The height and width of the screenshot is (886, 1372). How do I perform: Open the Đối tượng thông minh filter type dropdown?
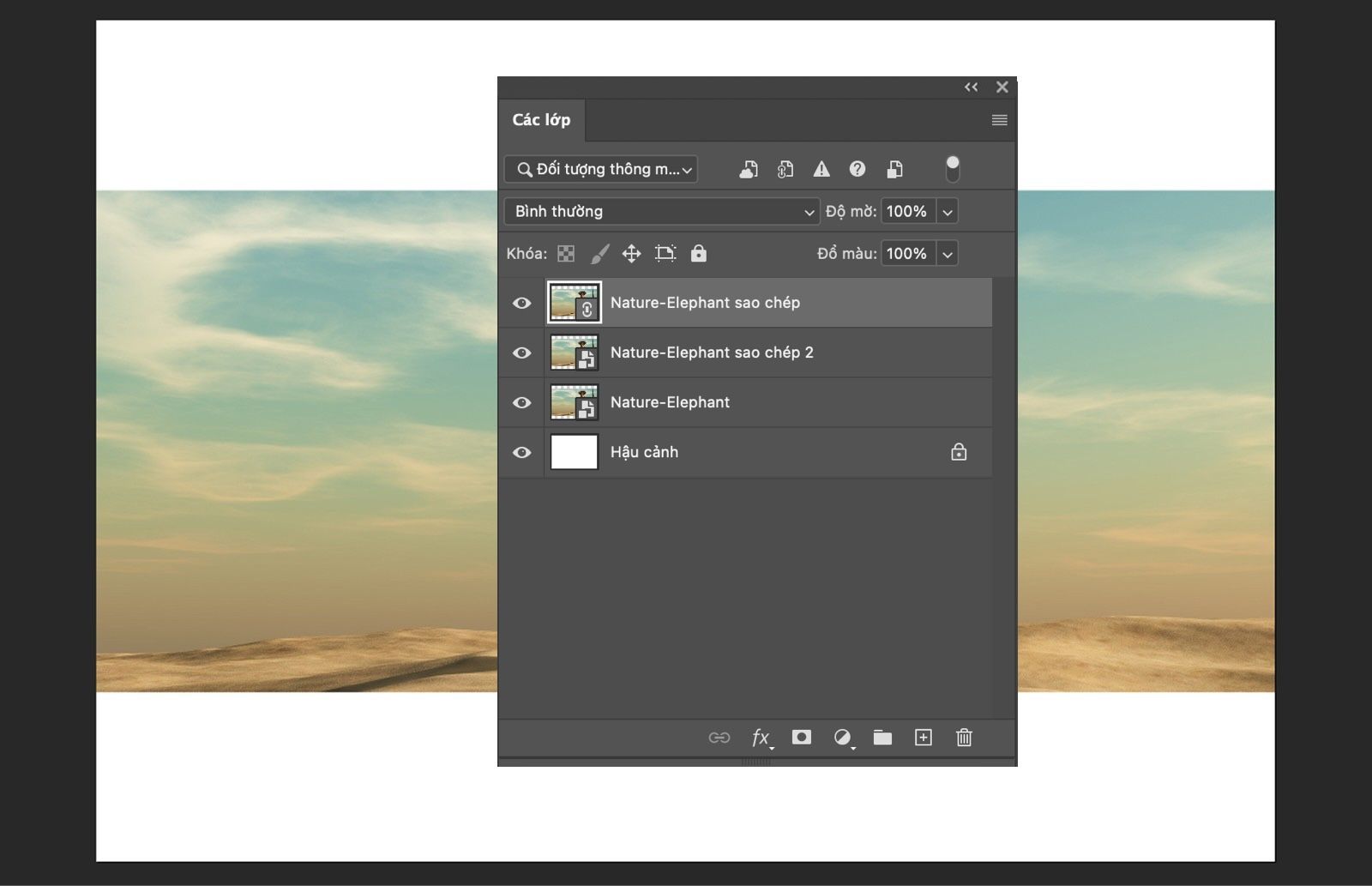[601, 169]
